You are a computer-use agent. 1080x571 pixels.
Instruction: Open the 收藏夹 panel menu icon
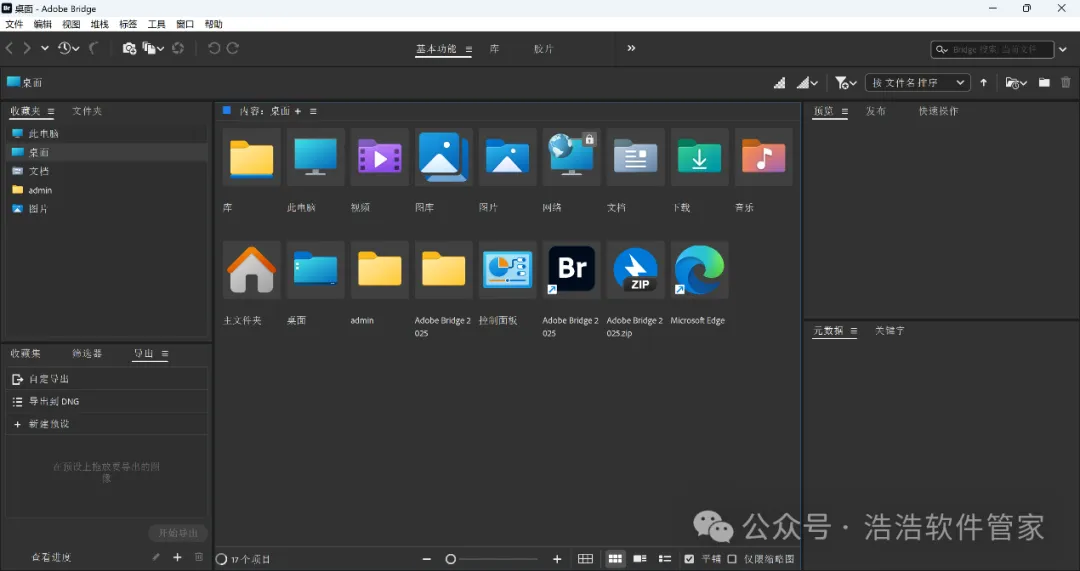tap(51, 111)
